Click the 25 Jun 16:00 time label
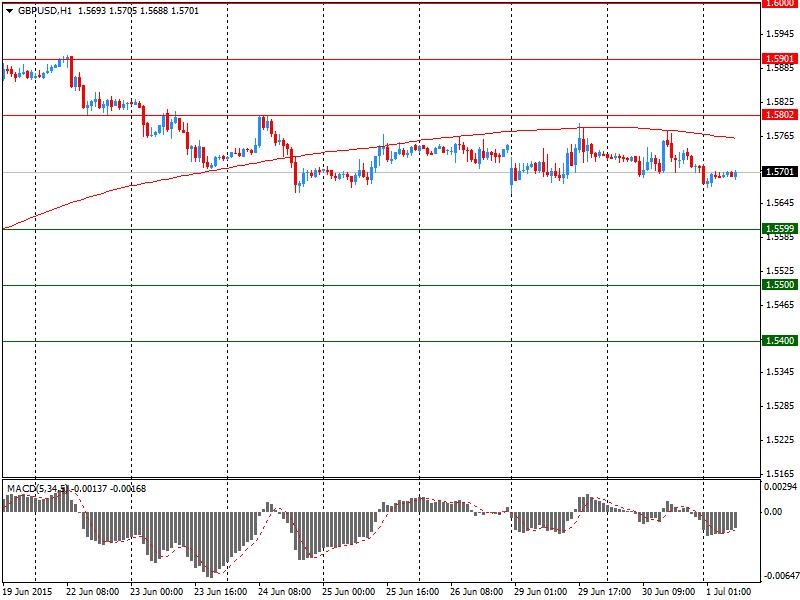This screenshot has height=600, width=800. [x=412, y=592]
